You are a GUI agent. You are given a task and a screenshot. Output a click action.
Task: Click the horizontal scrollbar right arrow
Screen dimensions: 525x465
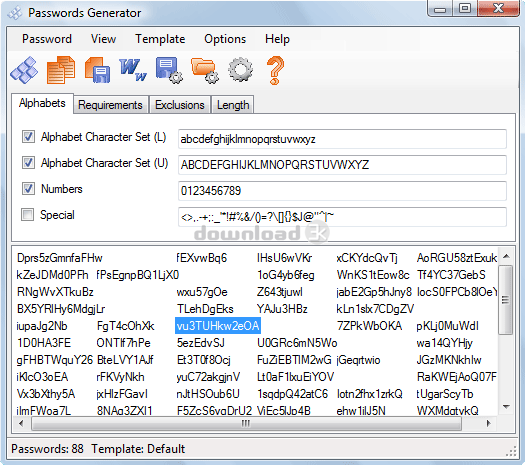[489, 423]
